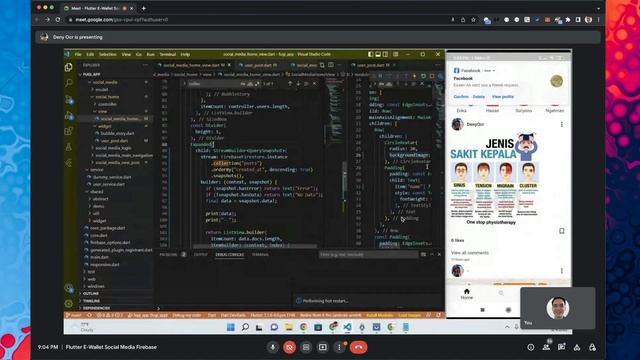Open the Windows Start button in shared taskbar
The height and width of the screenshot is (360, 640).
click(x=231, y=327)
